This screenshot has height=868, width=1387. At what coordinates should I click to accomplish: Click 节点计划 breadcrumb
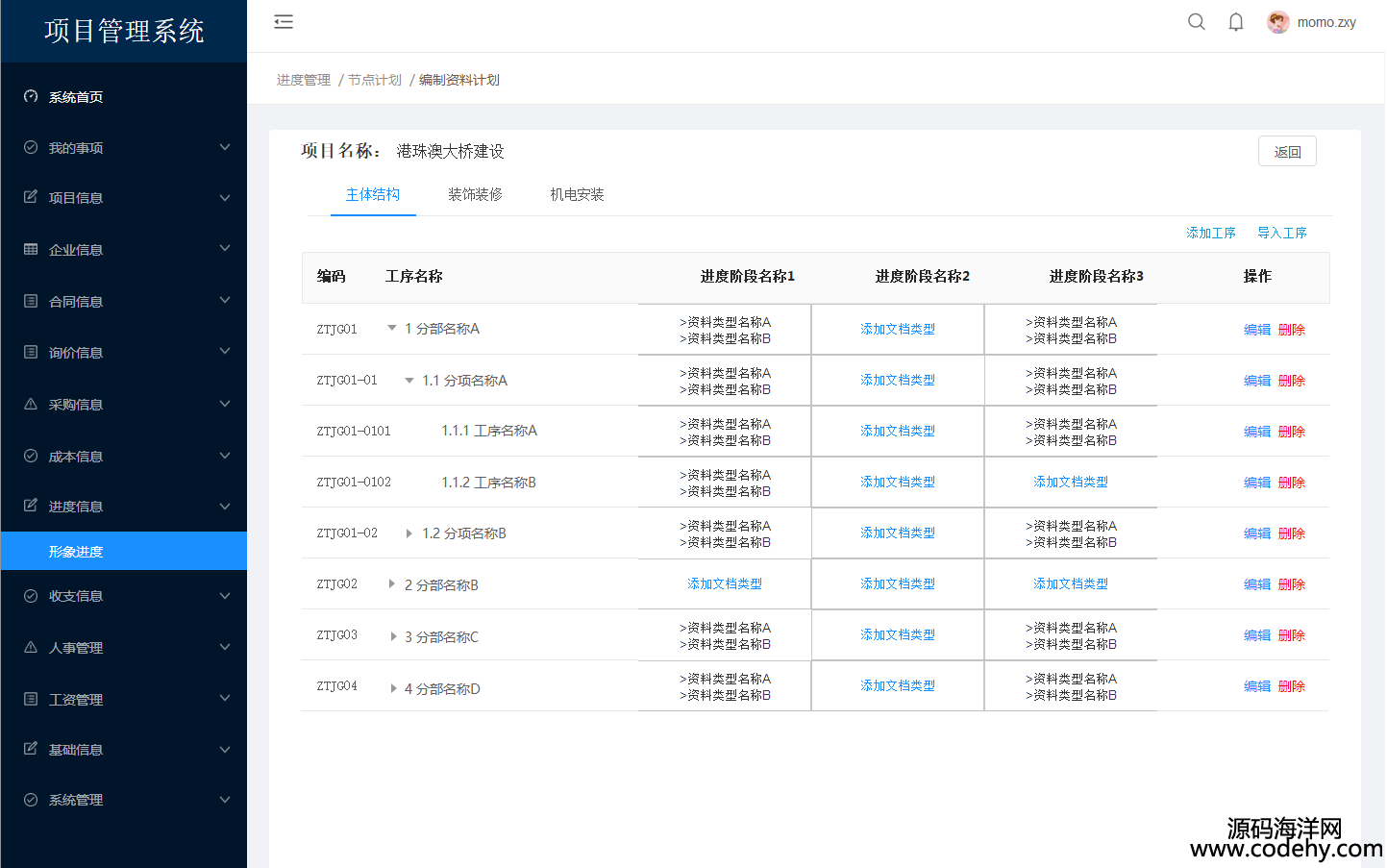coord(375,80)
